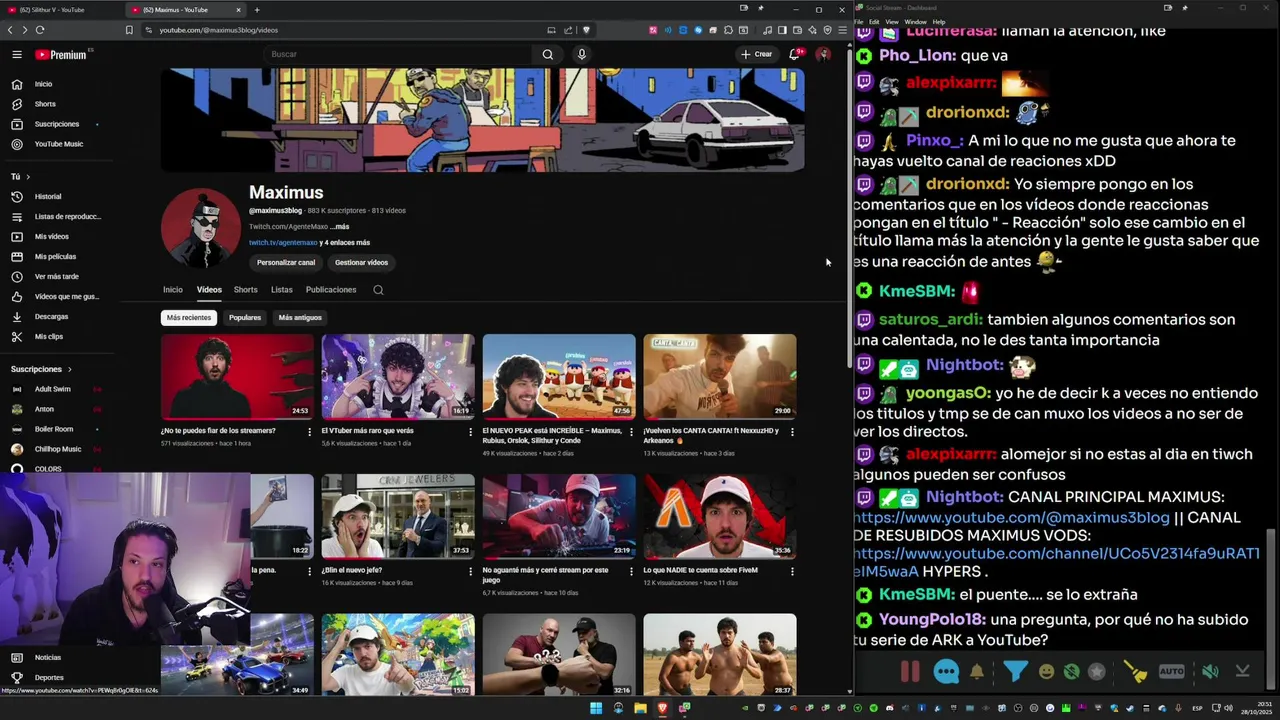Click the green dollar-sign circle icon in Social Stream
This screenshot has height=720, width=1280.
pyautogui.click(x=1072, y=672)
